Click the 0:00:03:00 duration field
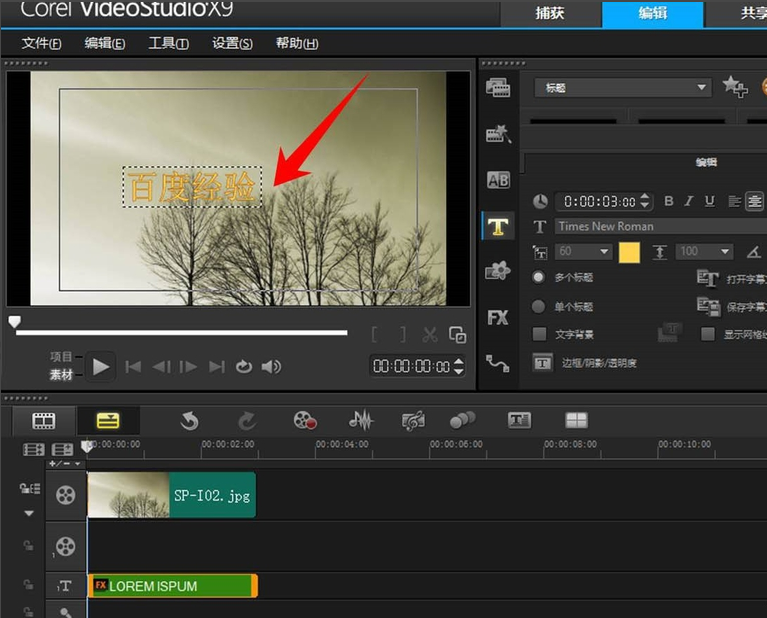 [x=598, y=201]
